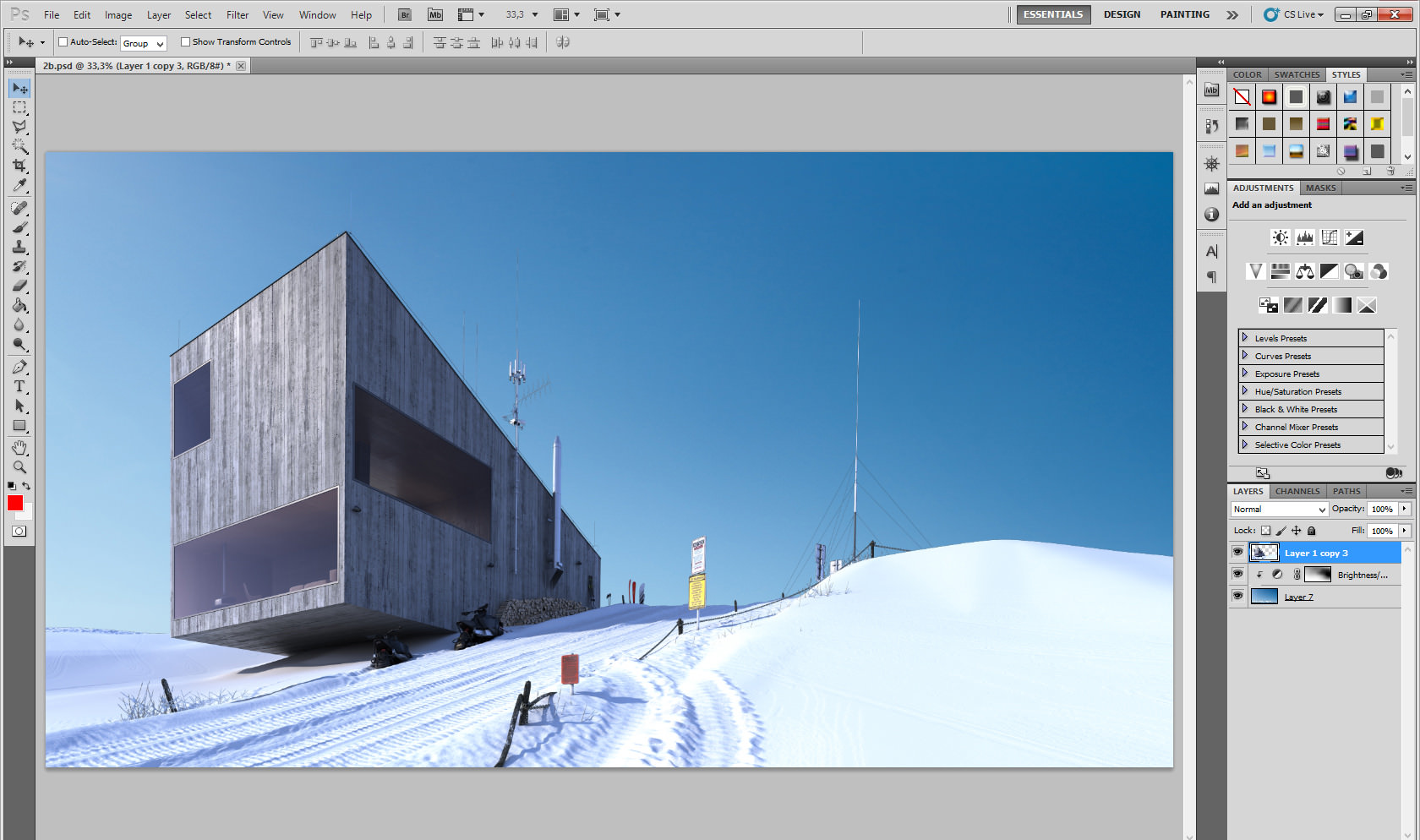This screenshot has height=840, width=1420.
Task: Switch to the Painting workspace
Action: point(1184,14)
